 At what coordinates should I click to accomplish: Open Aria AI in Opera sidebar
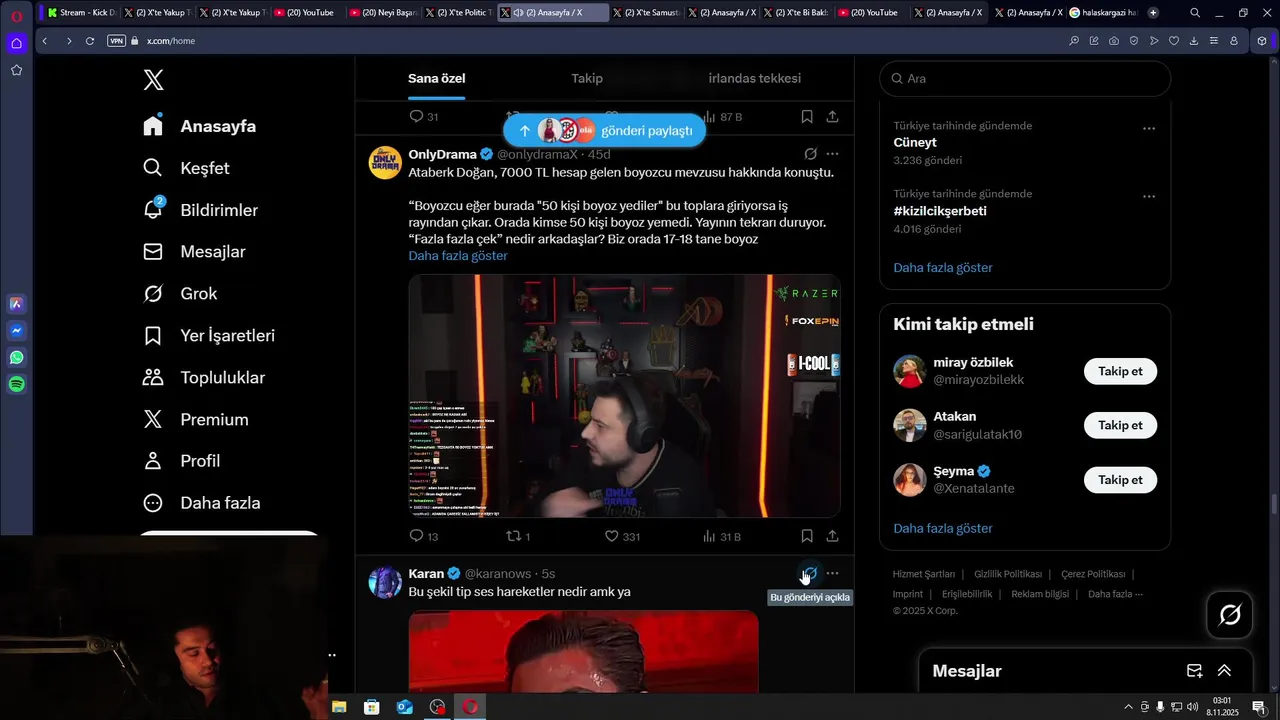pyautogui.click(x=17, y=304)
